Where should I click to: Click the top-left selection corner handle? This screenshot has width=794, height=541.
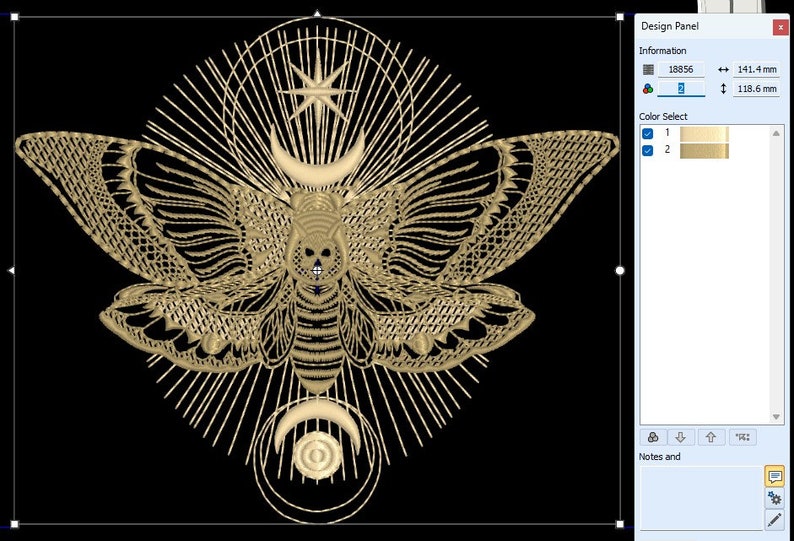[x=14, y=17]
